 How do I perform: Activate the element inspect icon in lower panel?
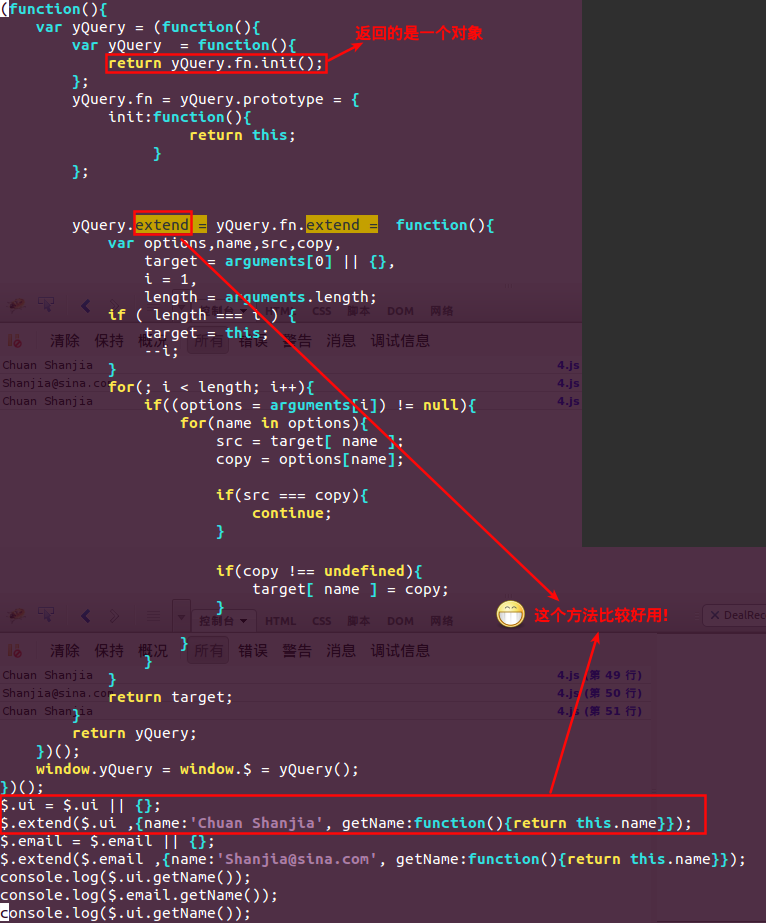tap(46, 615)
